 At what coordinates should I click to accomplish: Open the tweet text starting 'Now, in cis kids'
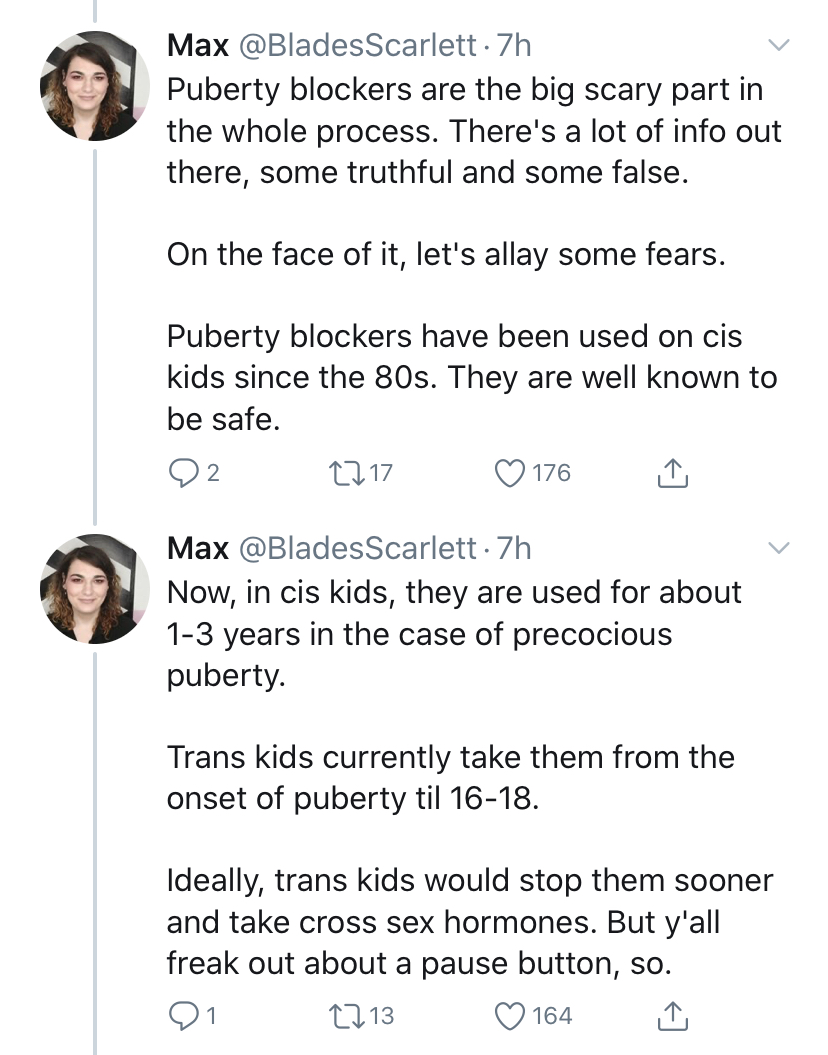[469, 778]
